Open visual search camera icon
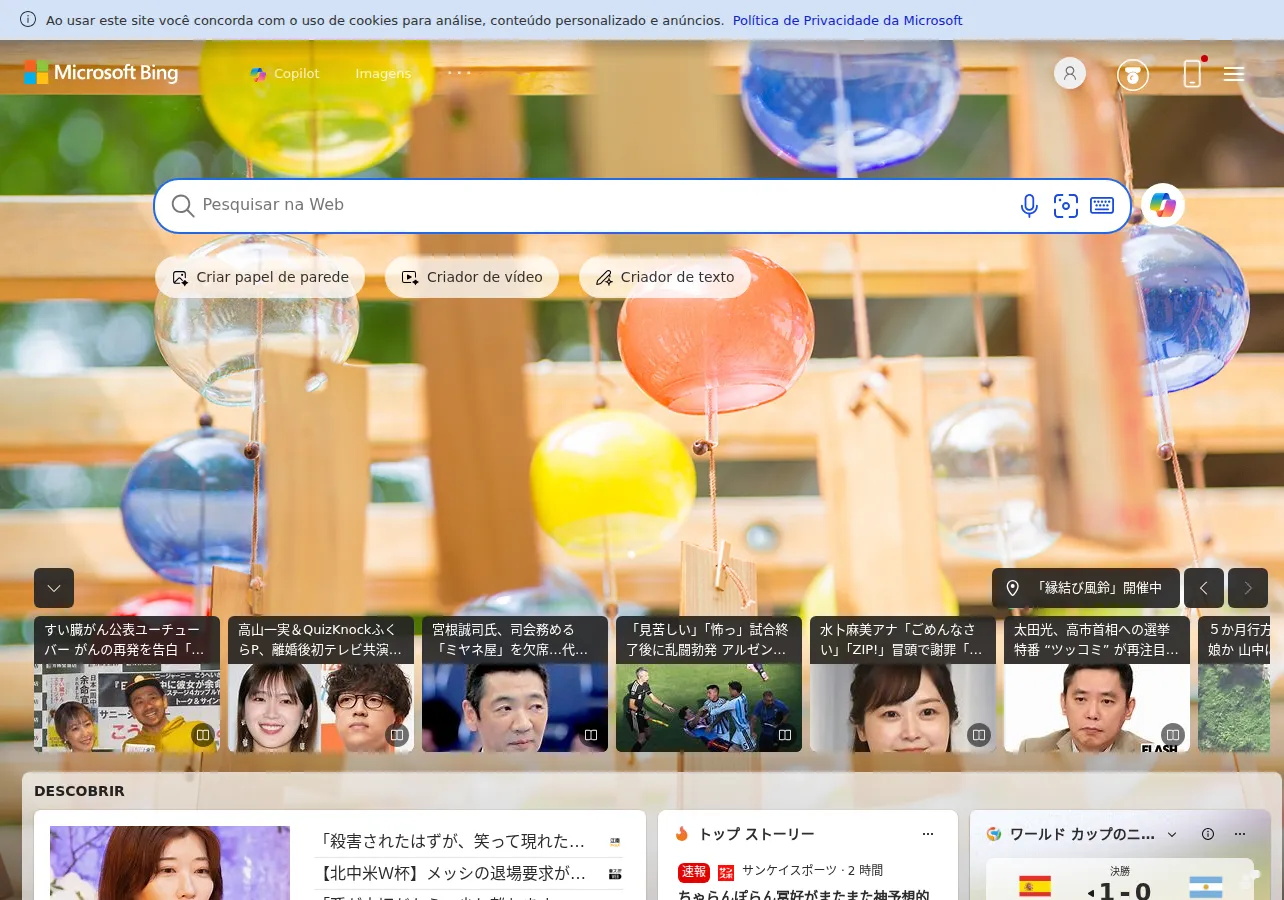 tap(1066, 205)
